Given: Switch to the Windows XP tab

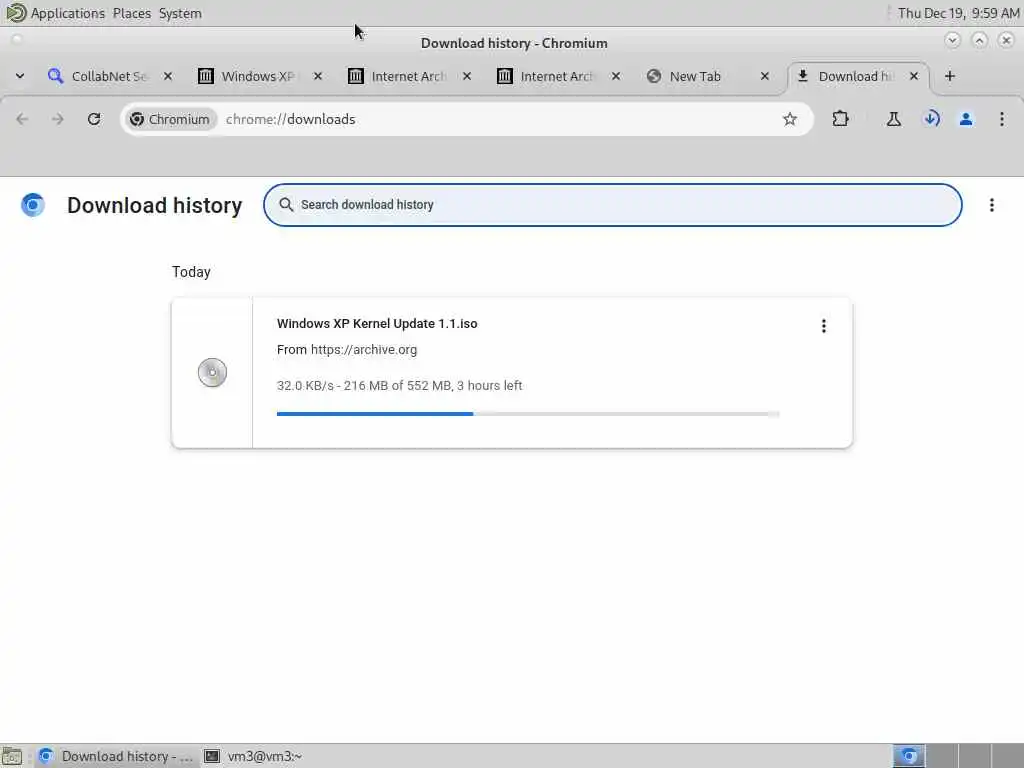Looking at the screenshot, I should 248,76.
